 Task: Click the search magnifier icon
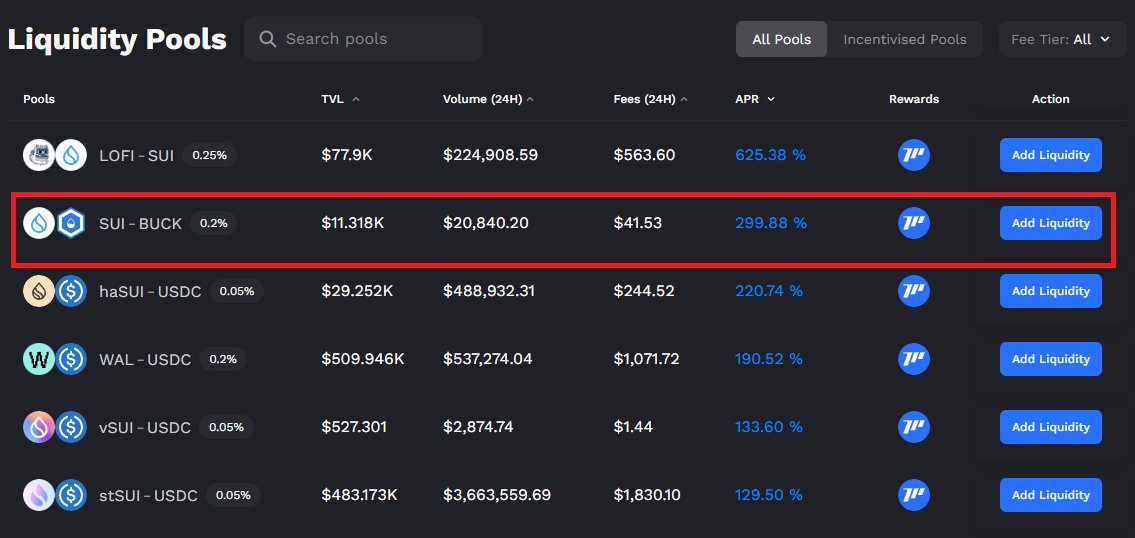pos(268,39)
